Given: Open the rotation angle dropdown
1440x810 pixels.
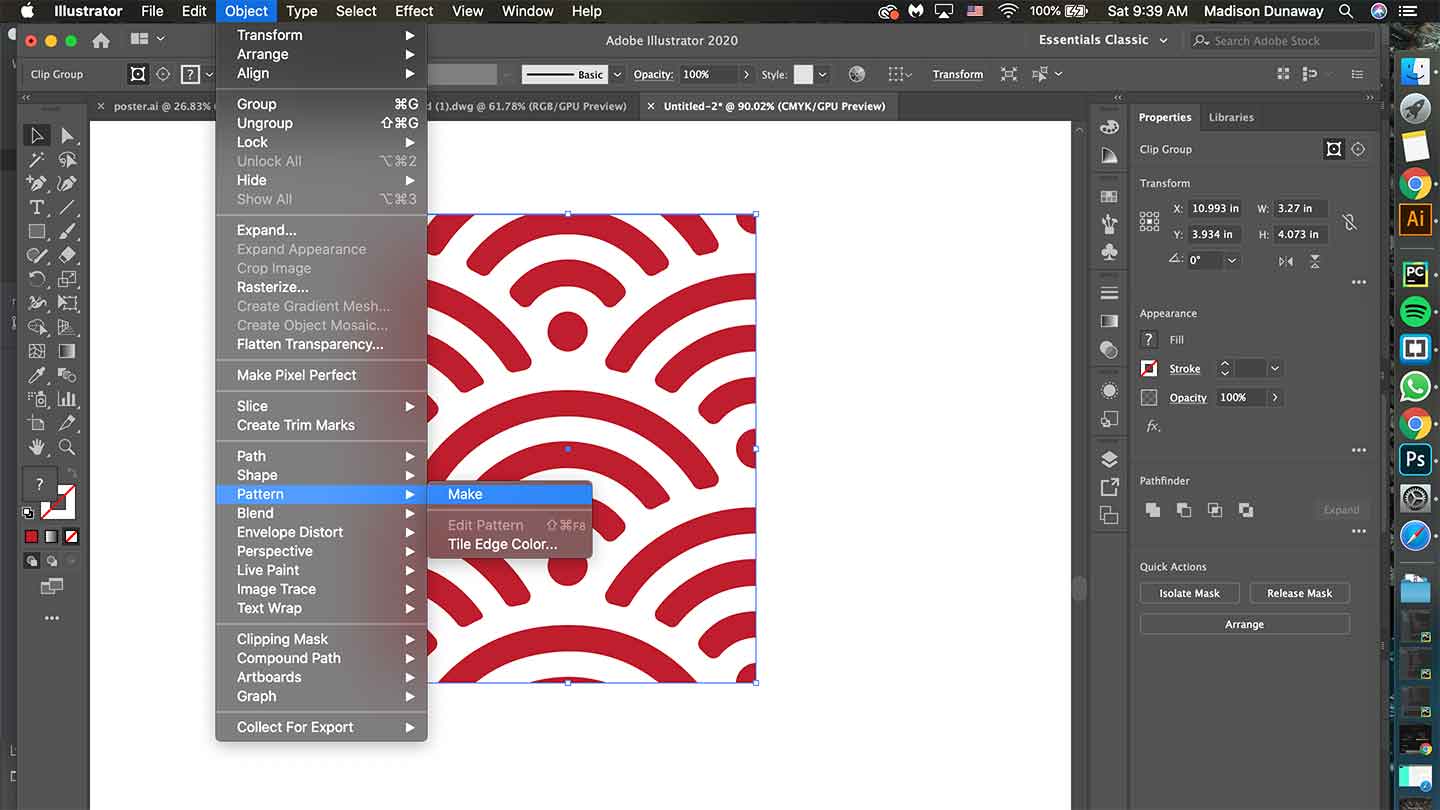Looking at the screenshot, I should coord(1232,260).
